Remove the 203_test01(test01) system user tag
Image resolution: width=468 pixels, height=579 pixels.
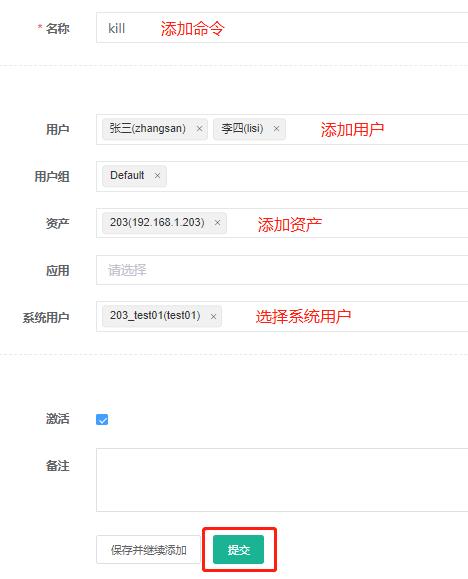[x=213, y=316]
